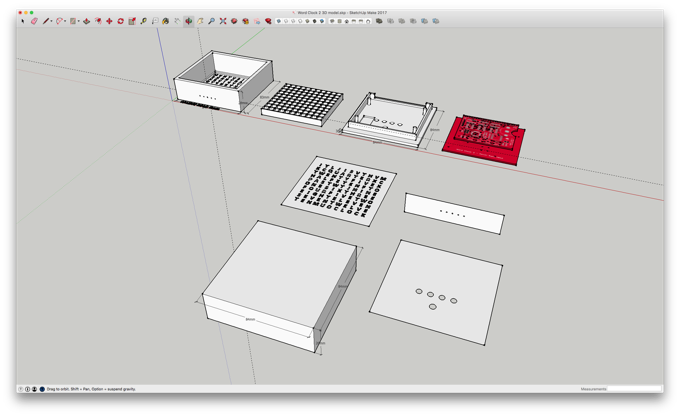The image size is (680, 416).
Task: Switch to Wireframe style
Action: tap(293, 21)
